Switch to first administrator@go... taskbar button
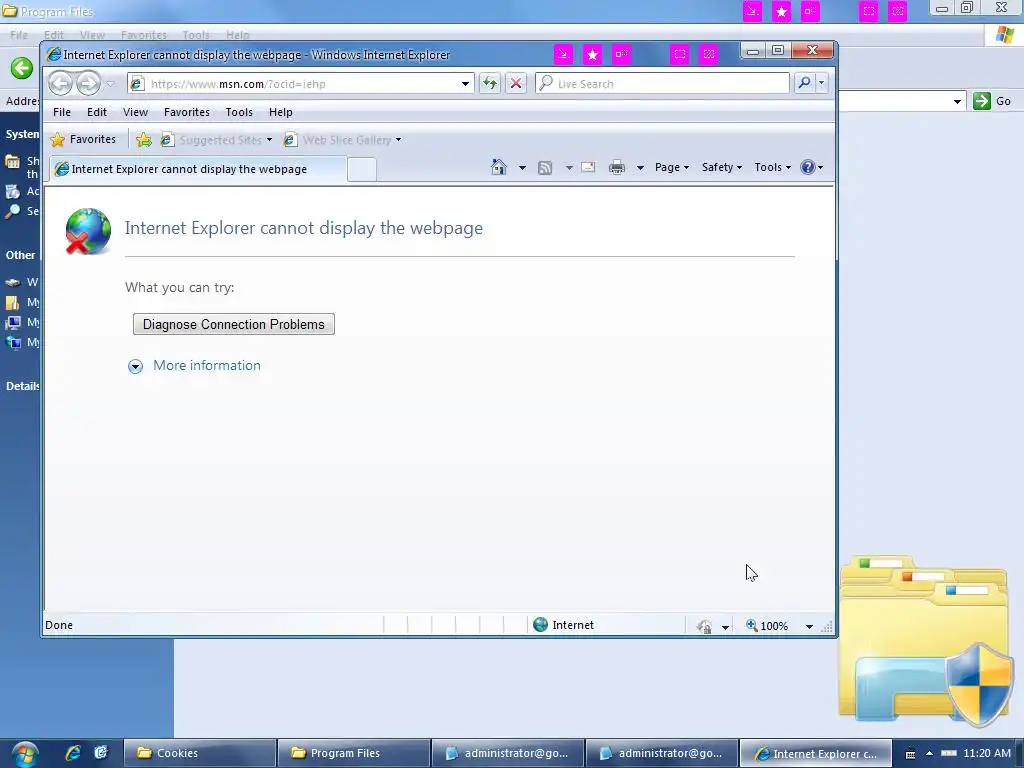Viewport: 1024px width, 768px height. (507, 753)
